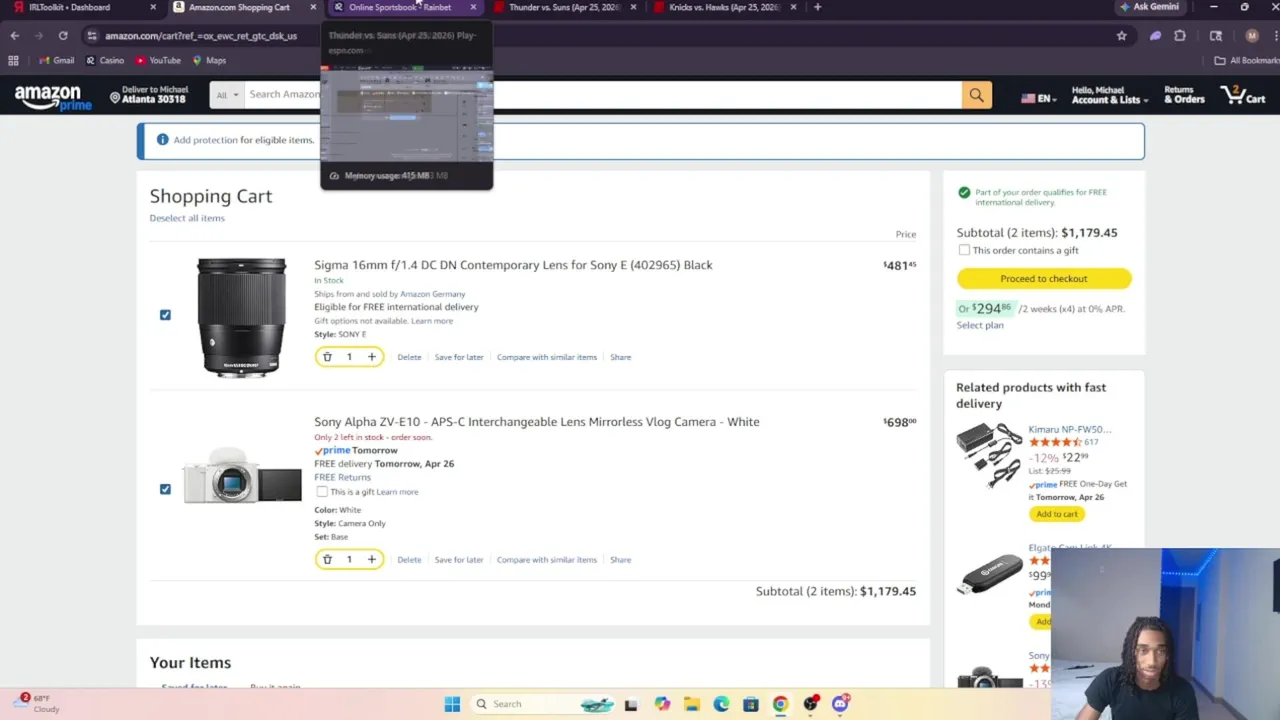1280x720 pixels.
Task: Open Task View from taskbar
Action: point(631,704)
